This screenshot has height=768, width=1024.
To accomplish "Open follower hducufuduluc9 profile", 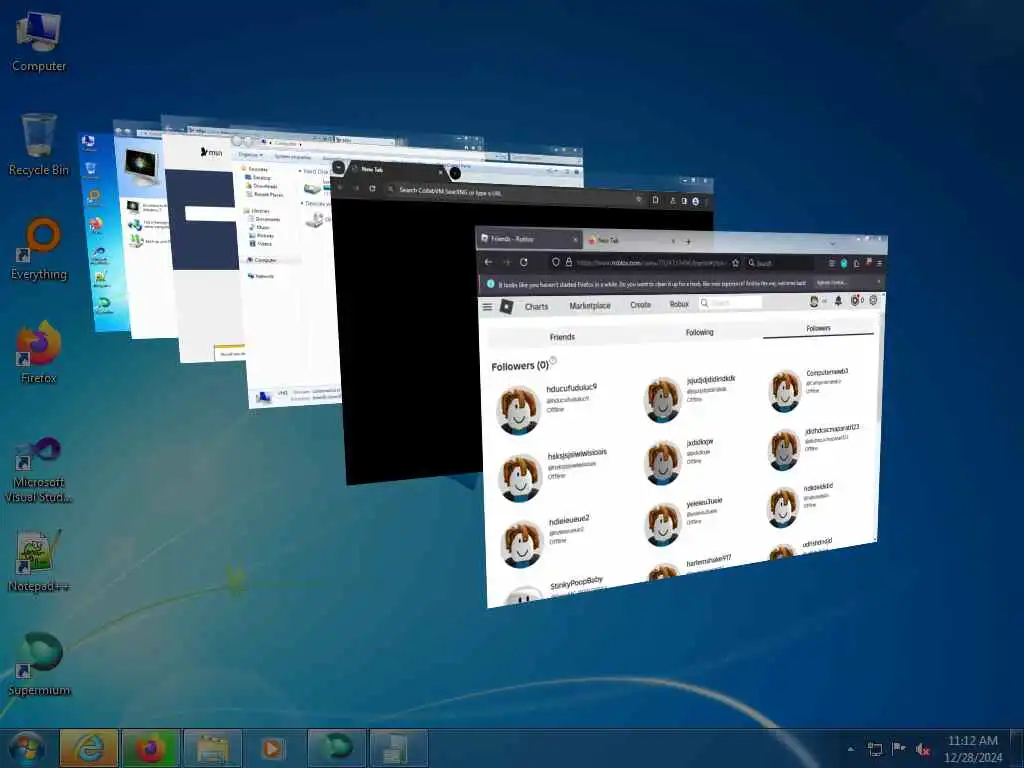I will pyautogui.click(x=571, y=388).
